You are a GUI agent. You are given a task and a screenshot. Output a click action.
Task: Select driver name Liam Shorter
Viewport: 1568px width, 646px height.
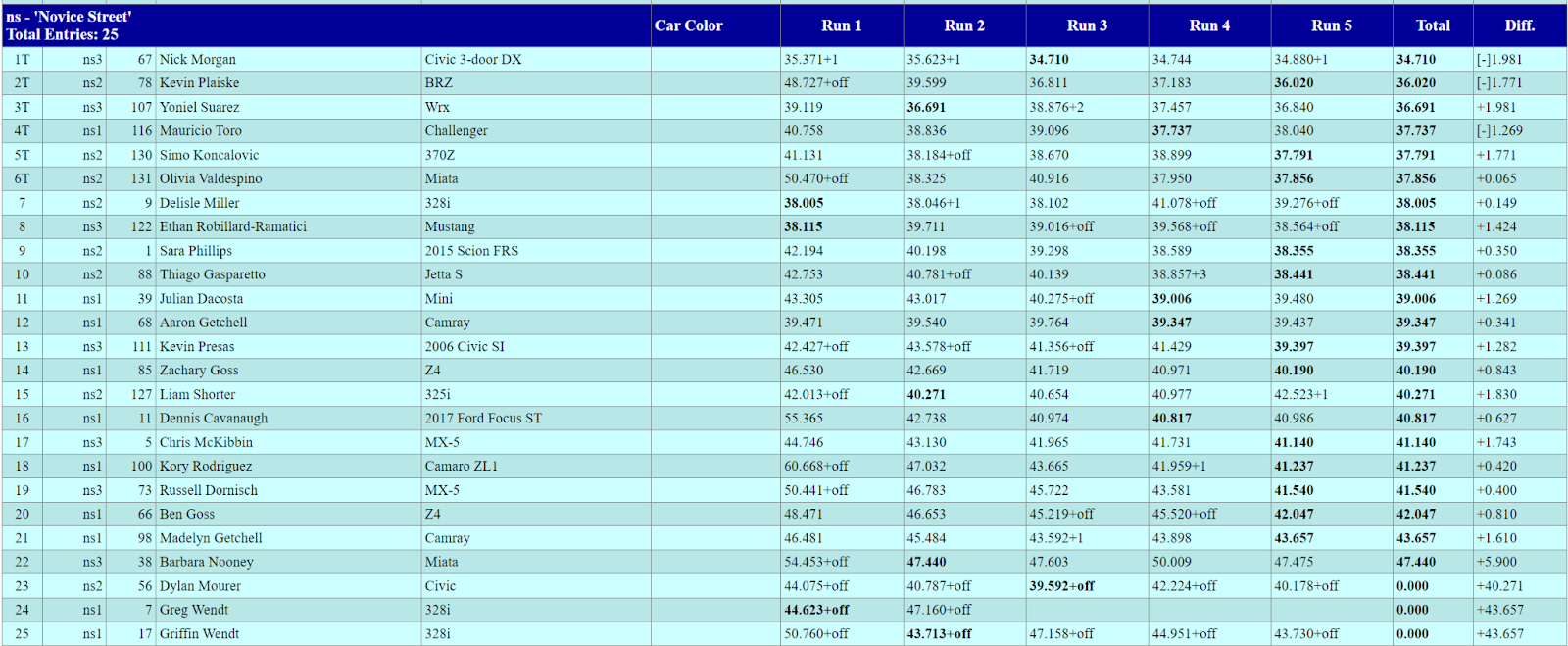(198, 395)
